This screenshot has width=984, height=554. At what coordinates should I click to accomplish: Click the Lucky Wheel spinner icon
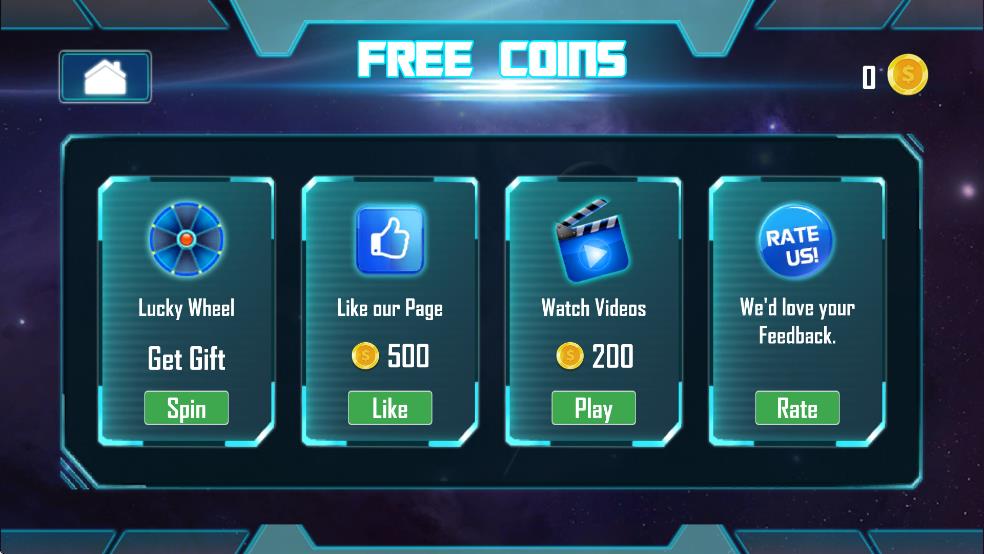click(x=186, y=239)
